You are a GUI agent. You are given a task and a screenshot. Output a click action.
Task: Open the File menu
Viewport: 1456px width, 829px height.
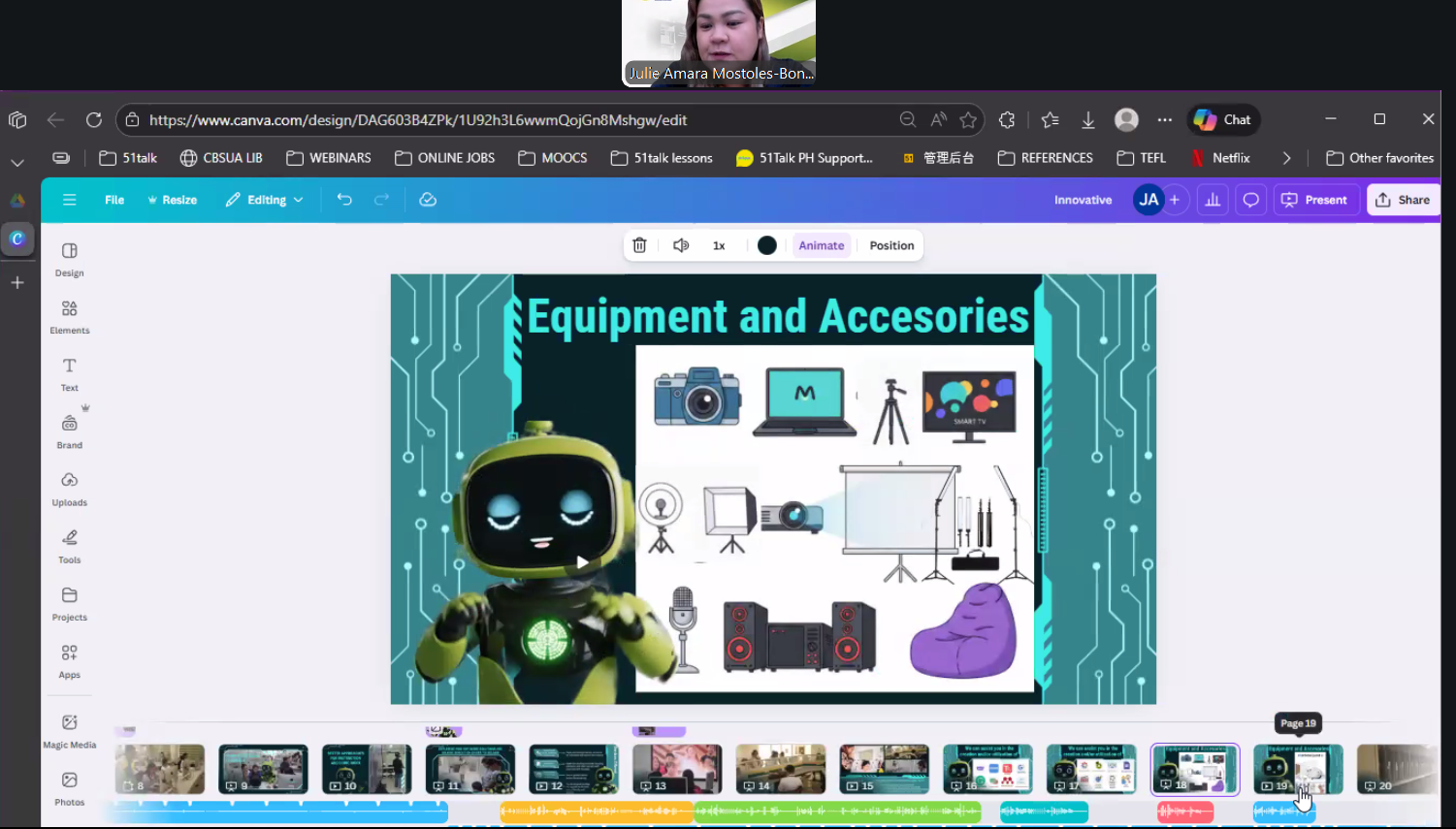click(114, 200)
